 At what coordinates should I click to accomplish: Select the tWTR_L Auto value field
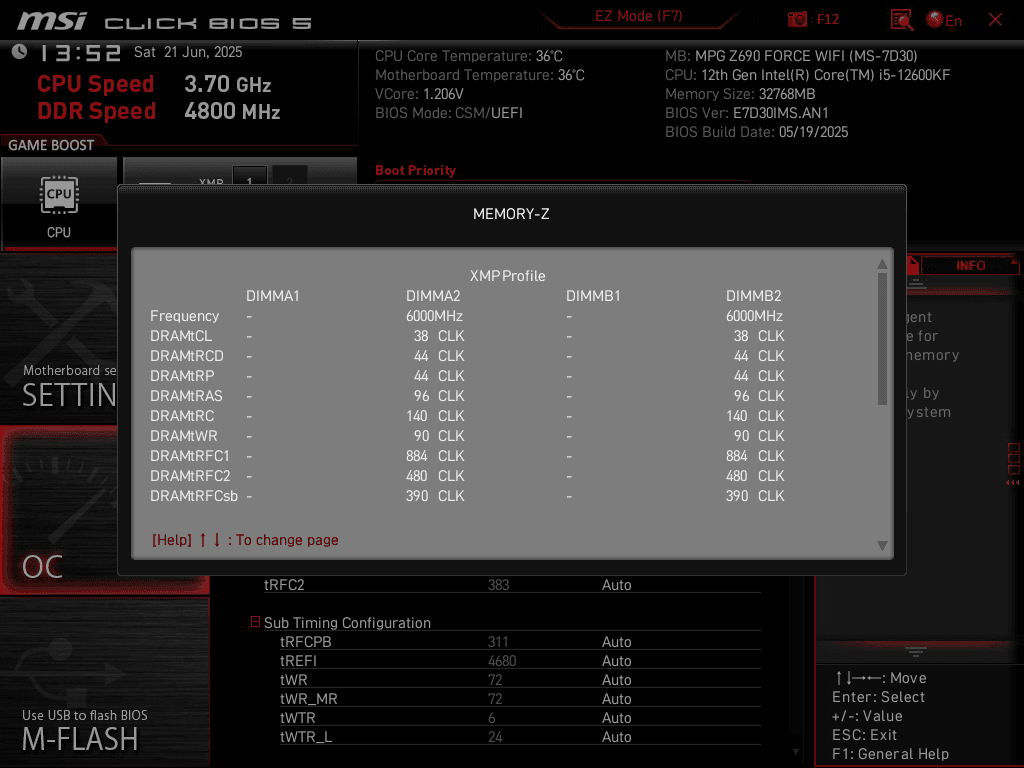point(616,737)
